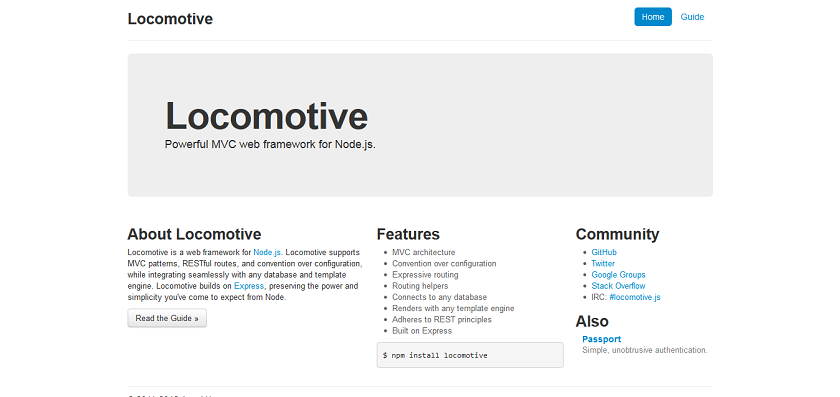Open the Google Groups link

(x=618, y=274)
